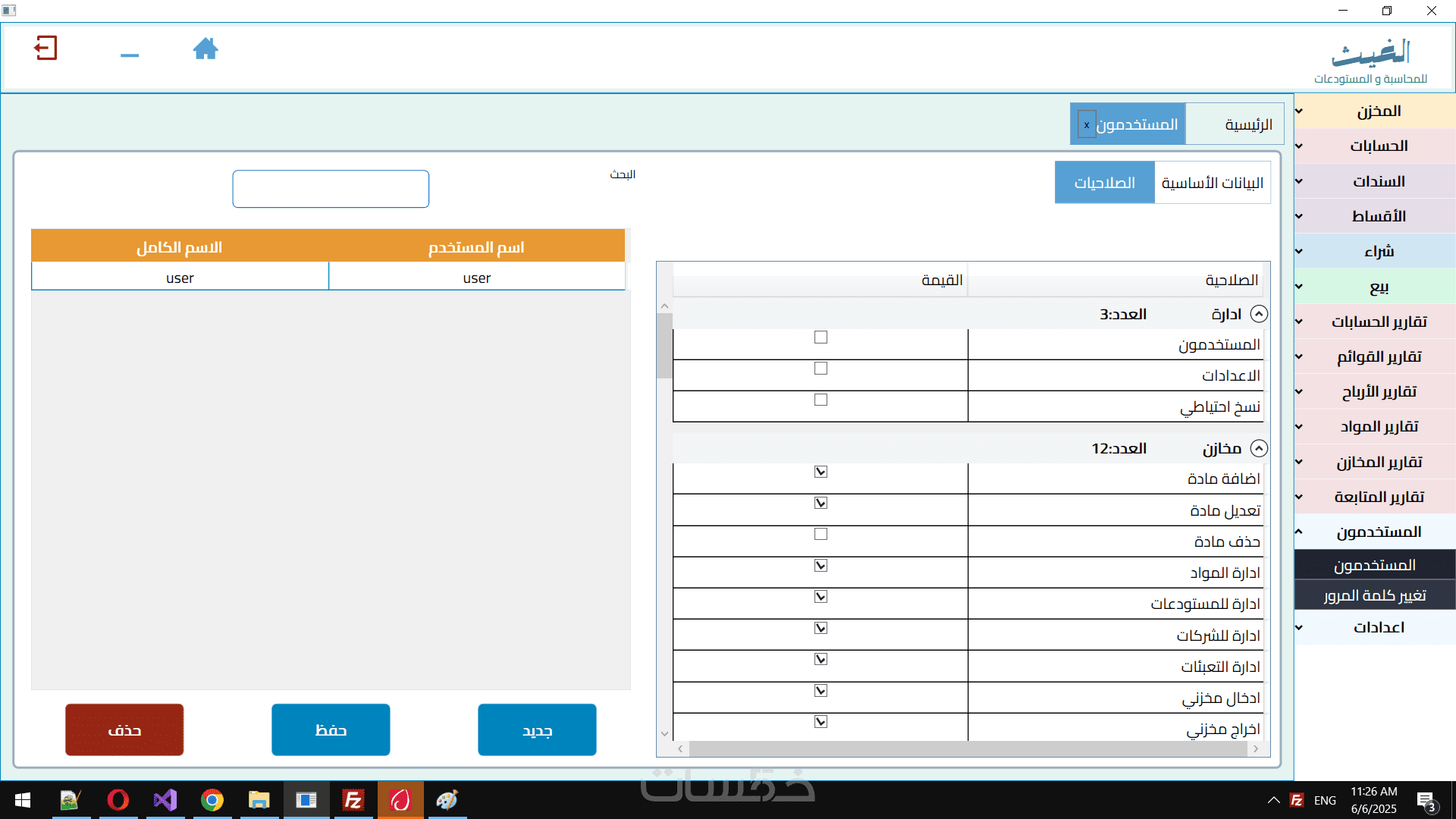The image size is (1456, 819).
Task: Check the حذف مادة permission checkbox
Action: point(821,535)
